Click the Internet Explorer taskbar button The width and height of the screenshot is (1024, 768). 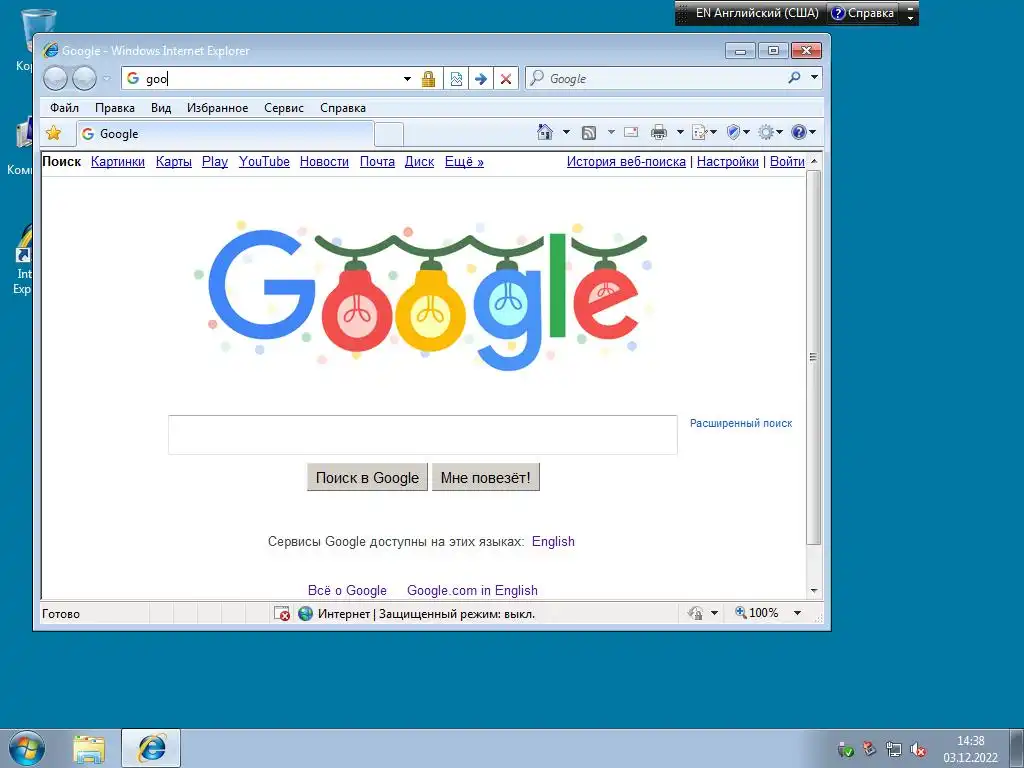152,748
